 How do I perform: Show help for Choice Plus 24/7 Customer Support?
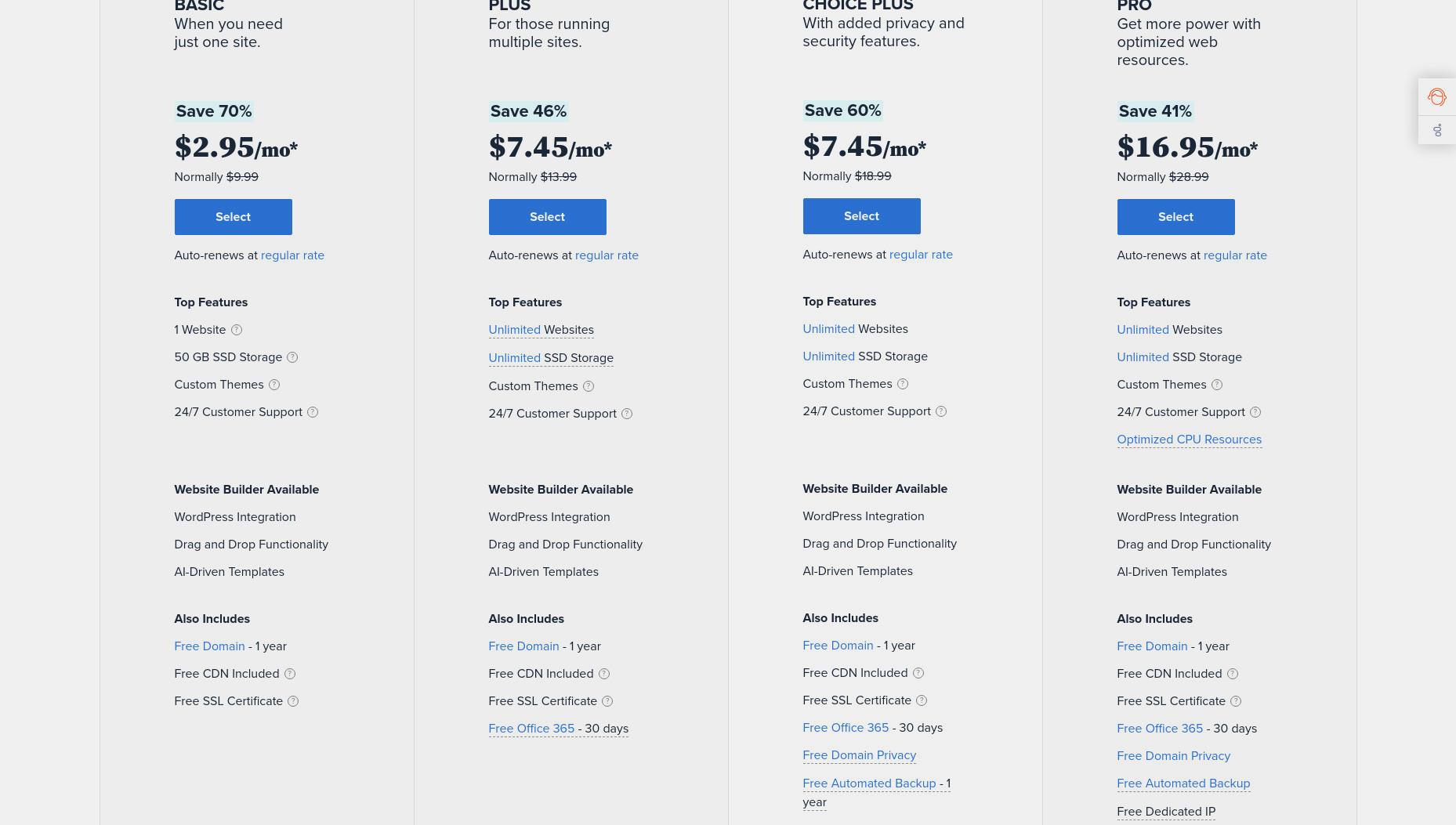point(941,411)
